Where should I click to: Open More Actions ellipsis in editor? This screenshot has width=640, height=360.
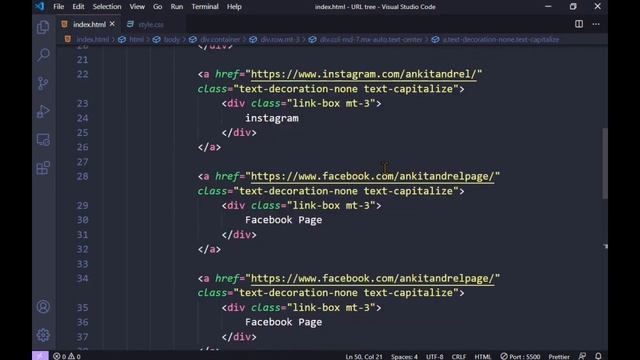(596, 24)
